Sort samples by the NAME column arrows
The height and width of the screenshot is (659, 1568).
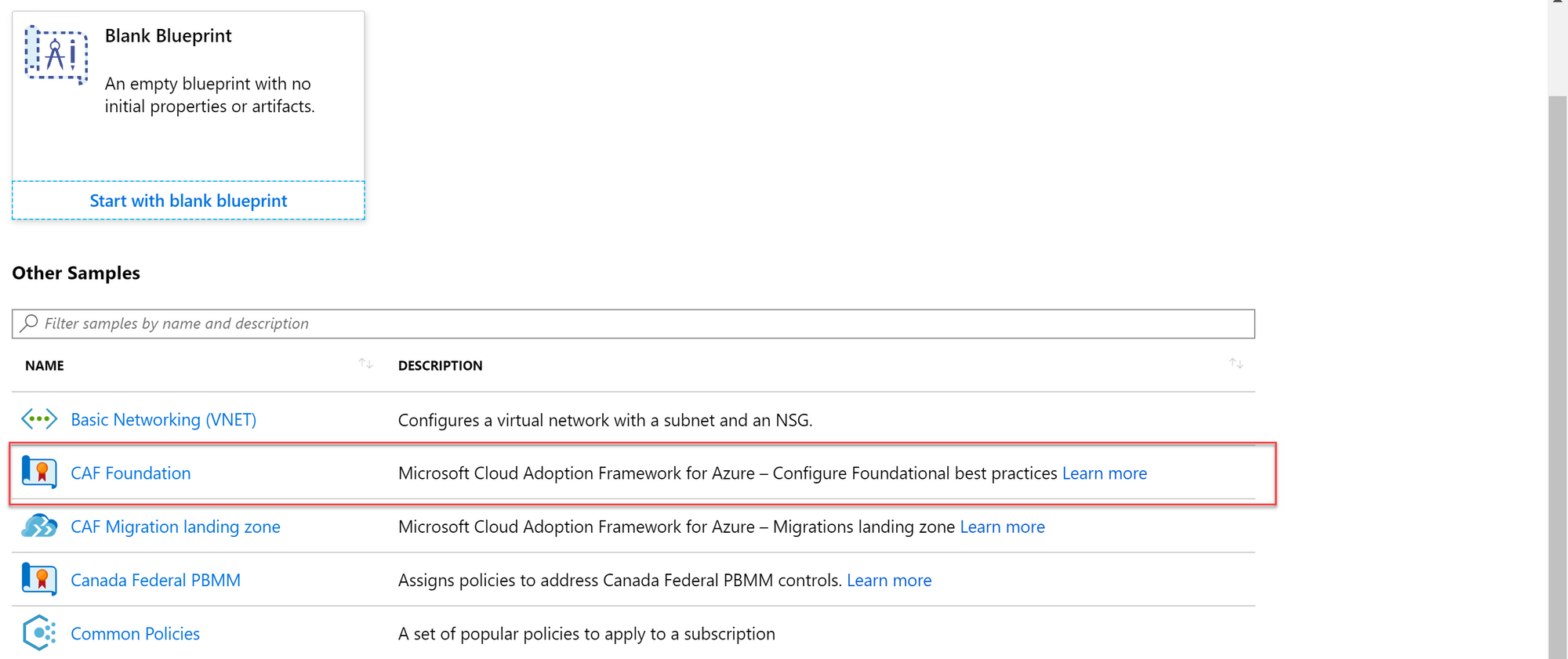365,364
